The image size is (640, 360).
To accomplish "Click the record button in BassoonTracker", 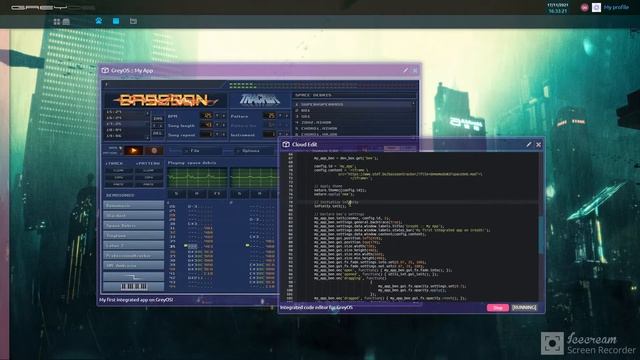I will click(154, 151).
